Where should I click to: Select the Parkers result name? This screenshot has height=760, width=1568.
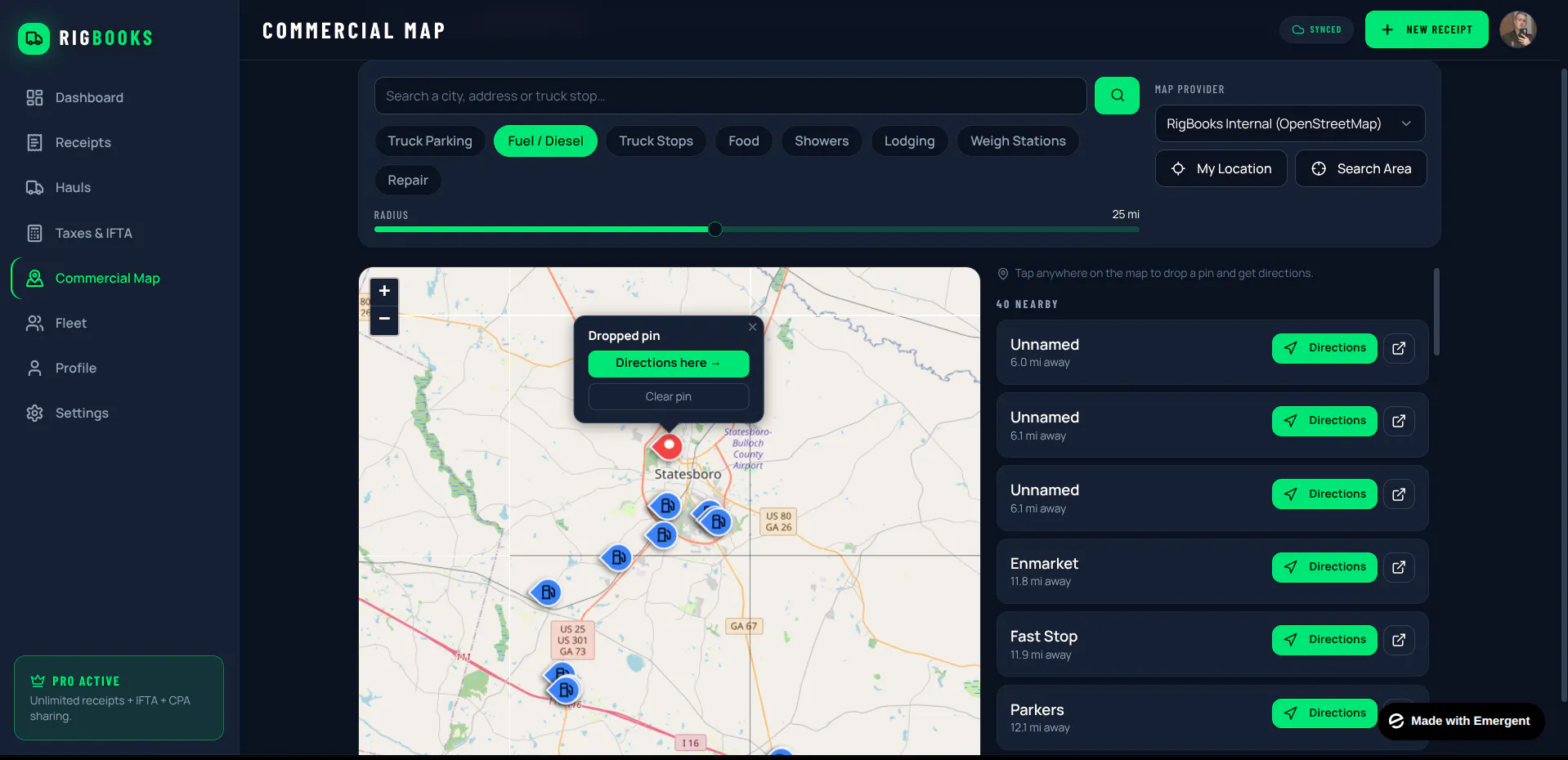1037,709
